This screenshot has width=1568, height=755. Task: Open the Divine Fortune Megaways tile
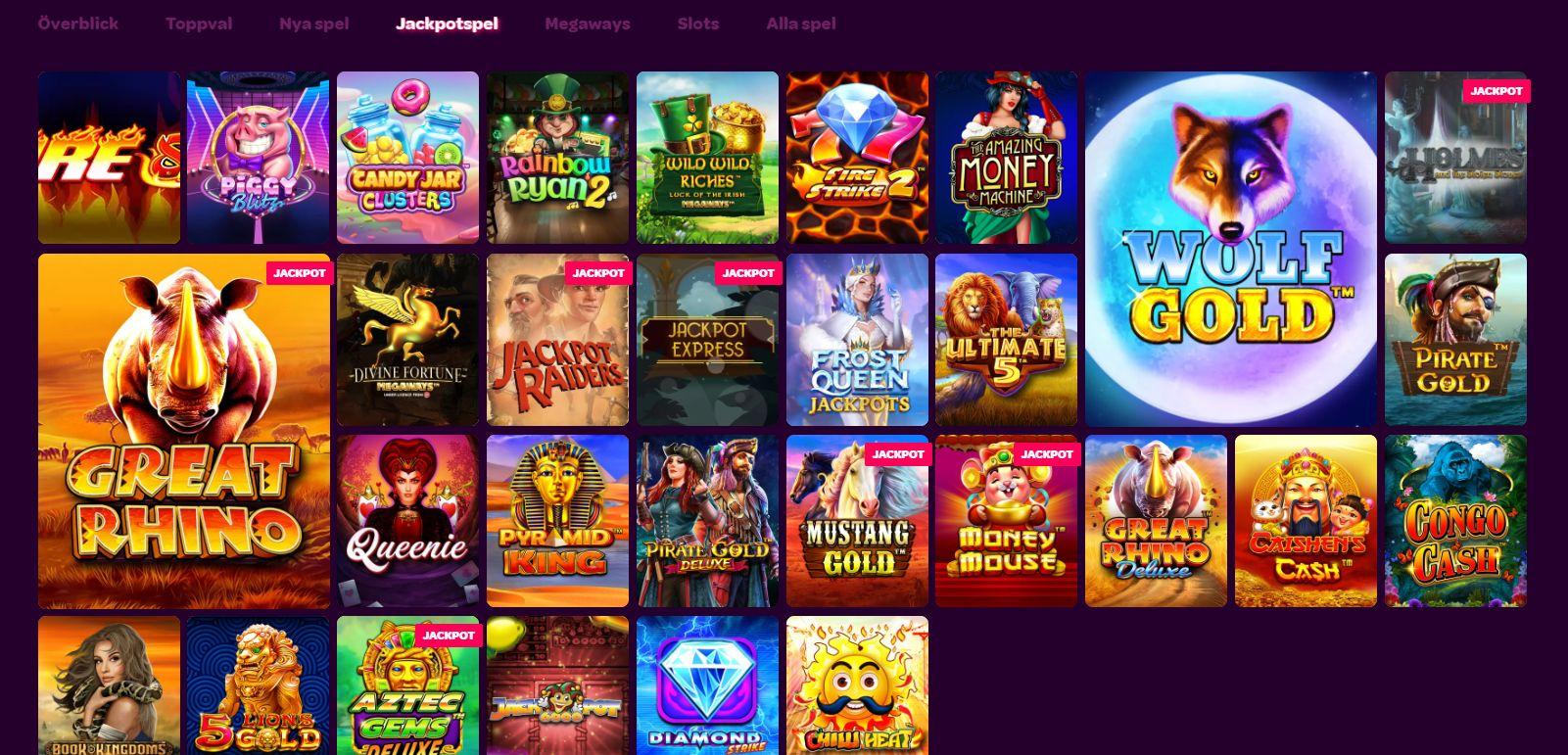[408, 340]
